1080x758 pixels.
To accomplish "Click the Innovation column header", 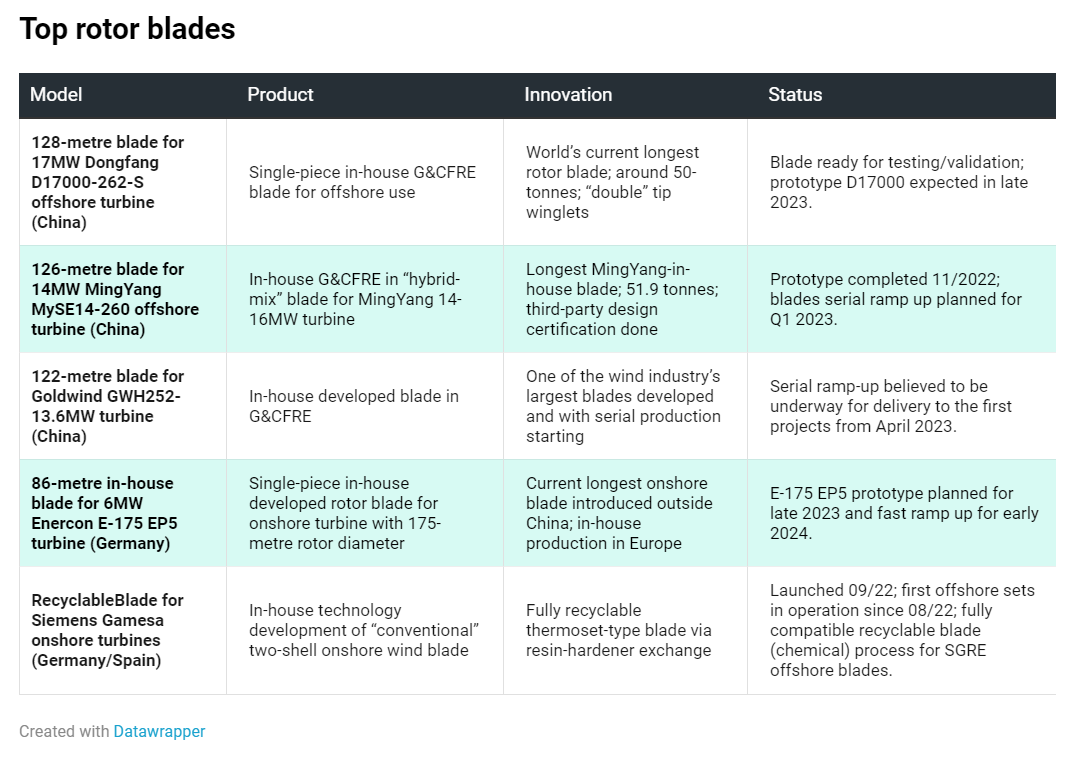I will [568, 95].
